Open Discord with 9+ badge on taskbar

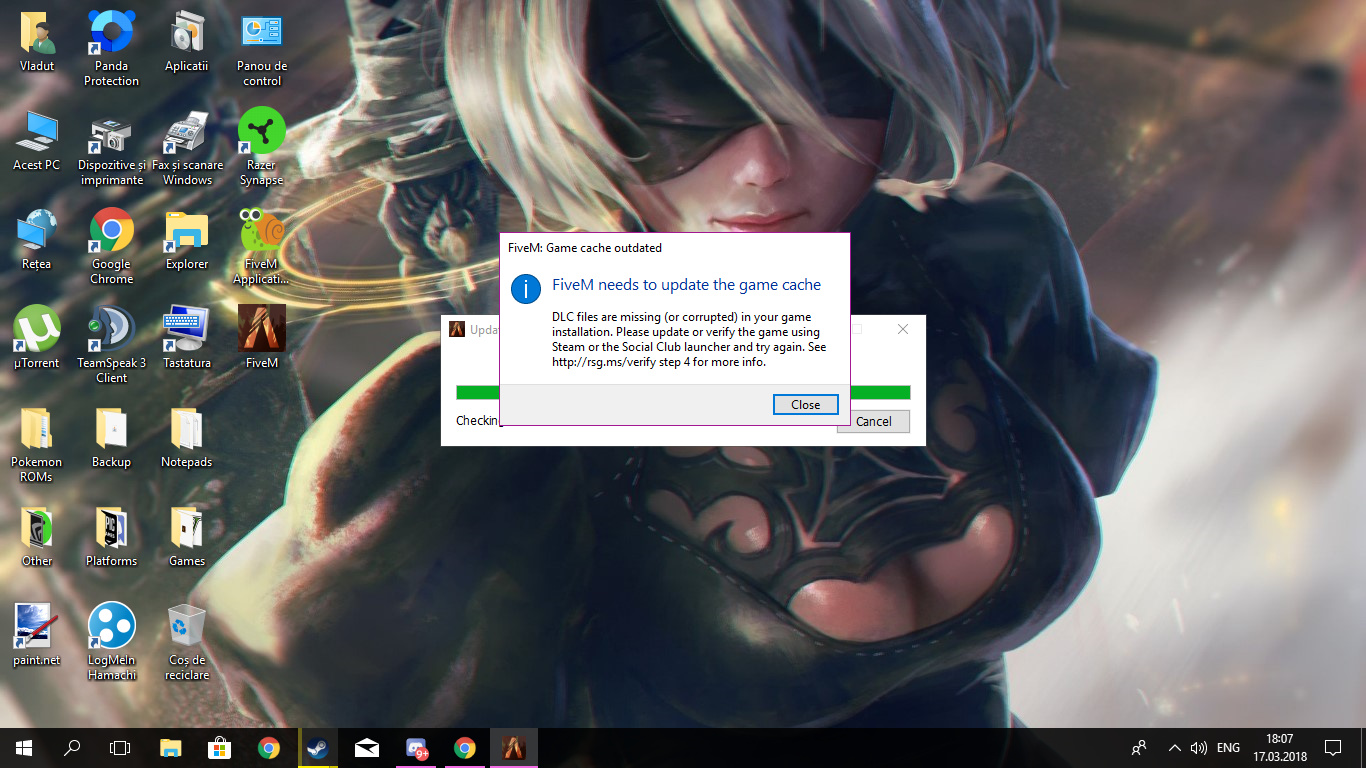pyautogui.click(x=416, y=748)
